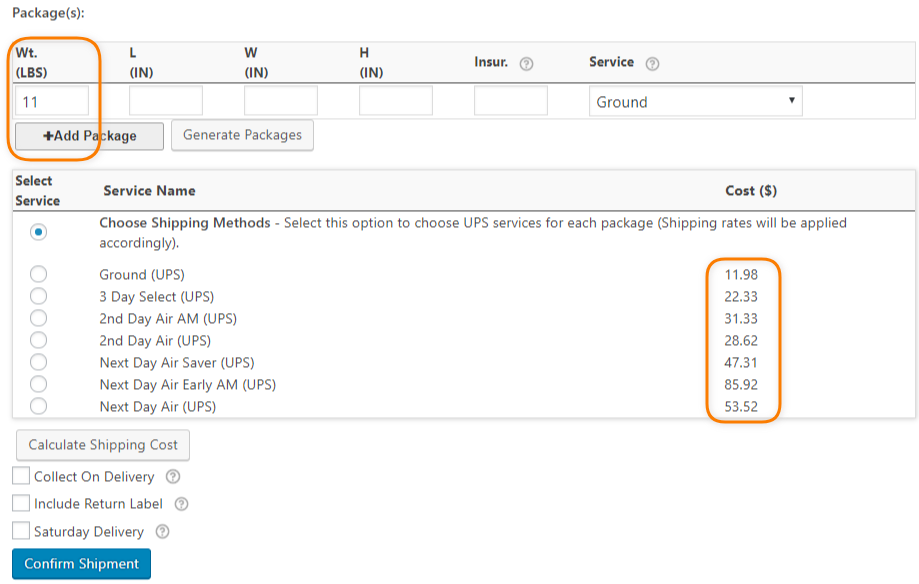919x584 pixels.
Task: Click the 22.33 cost value
Action: tap(741, 297)
